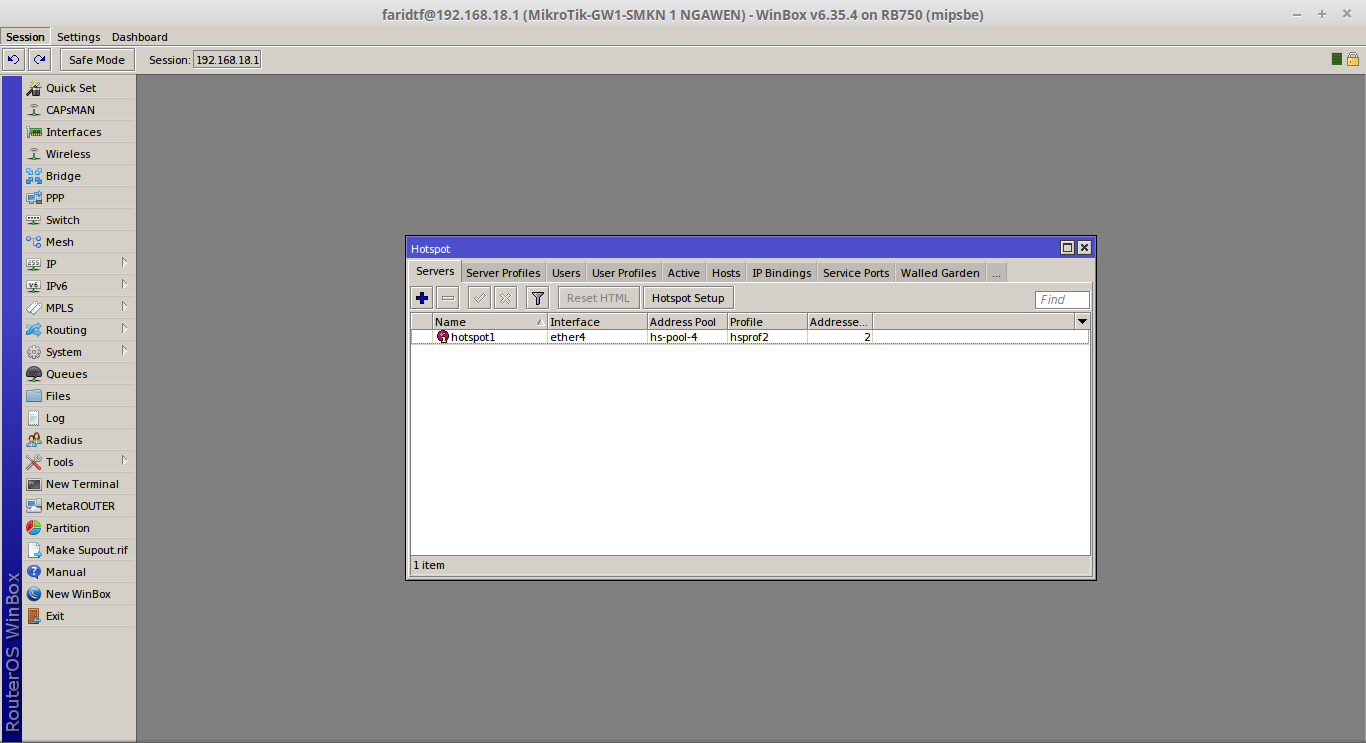Open Partition menu
The image size is (1366, 743).
[78, 528]
